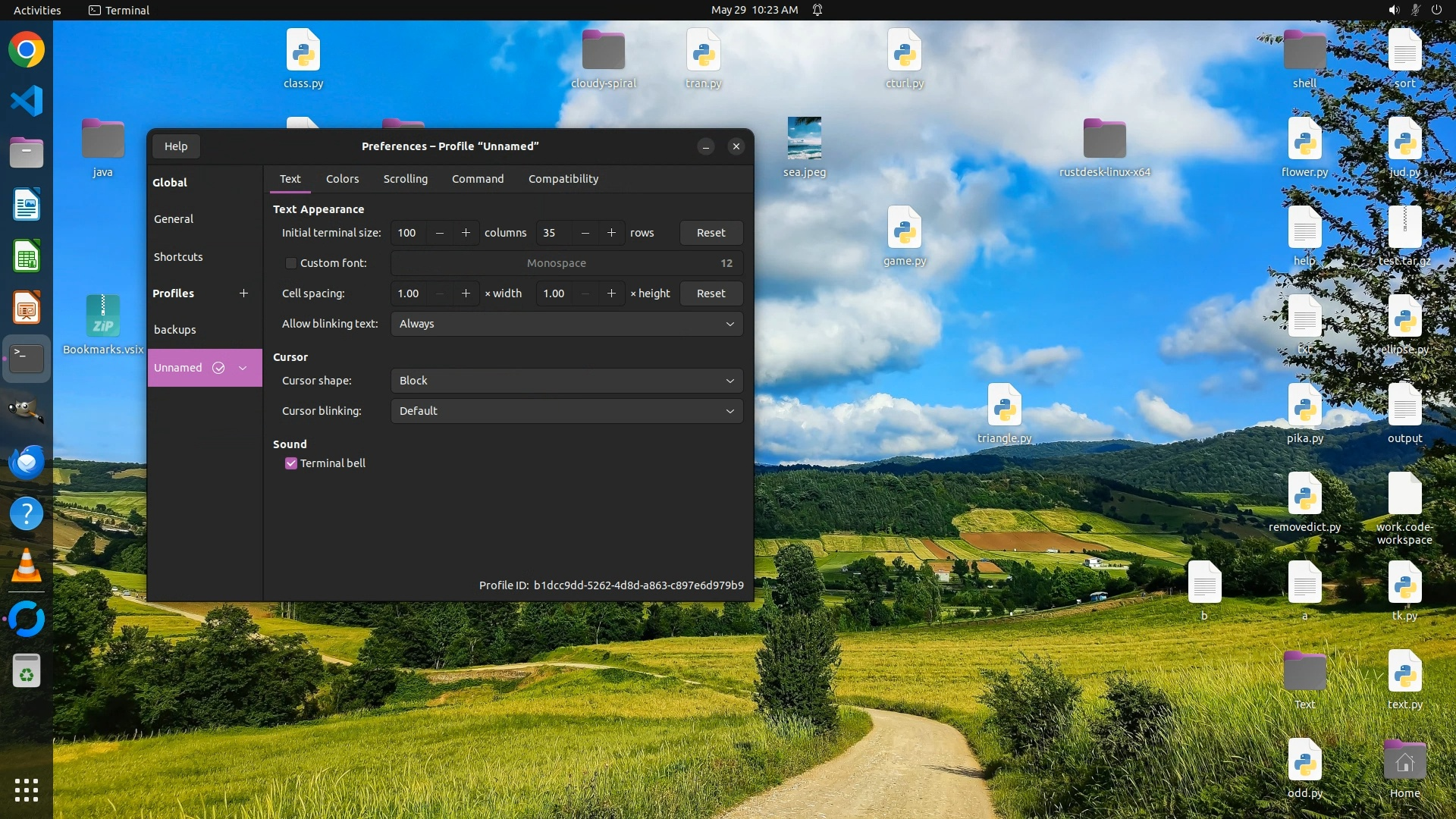Expand the Cursor shape dropdown

tap(566, 381)
